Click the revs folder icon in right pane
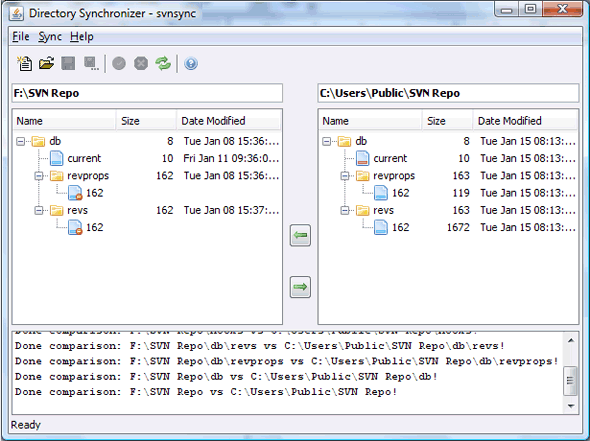Image resolution: width=590 pixels, height=441 pixels. (x=363, y=210)
